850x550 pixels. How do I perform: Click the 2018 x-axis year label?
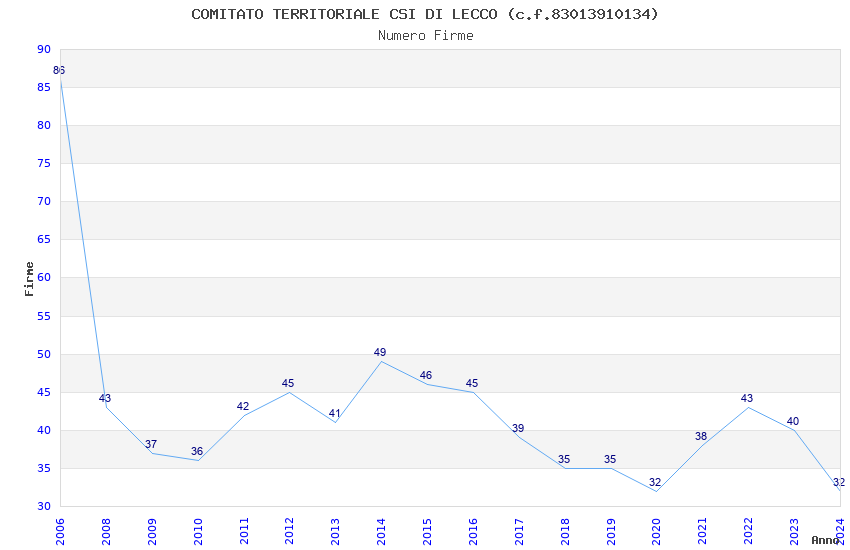point(564,531)
